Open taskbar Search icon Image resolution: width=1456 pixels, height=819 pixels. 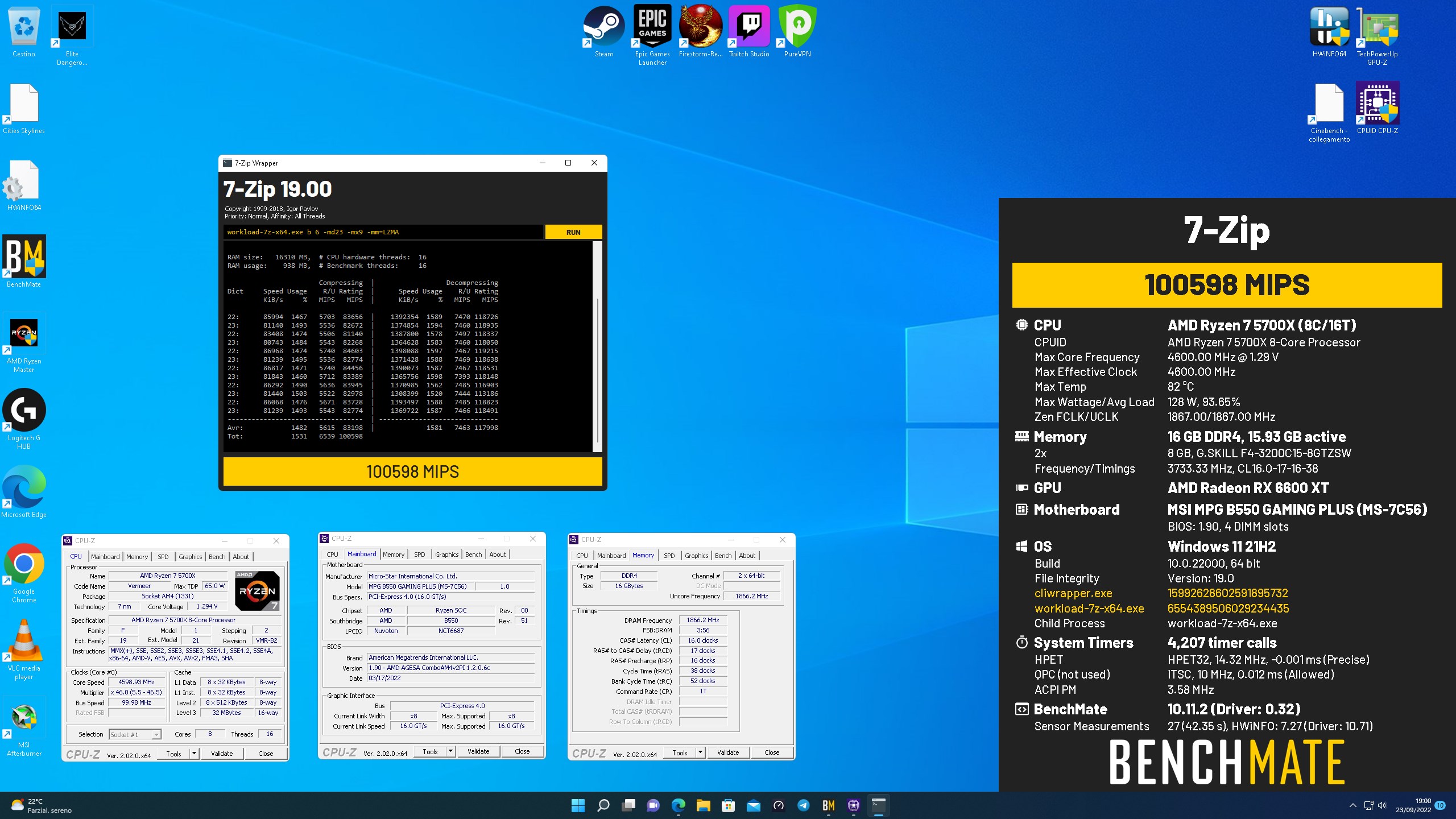(603, 805)
